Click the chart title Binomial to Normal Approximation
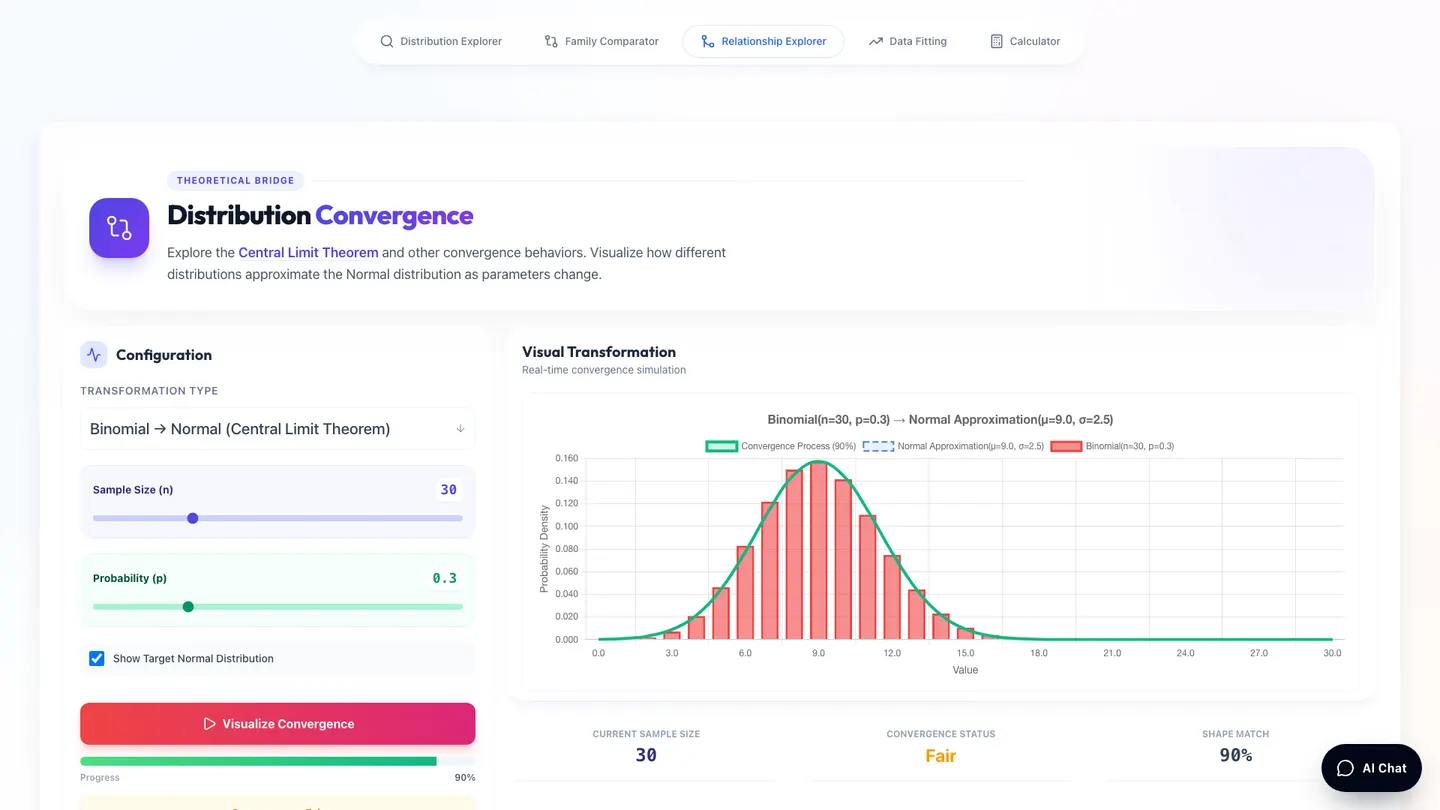 940,420
